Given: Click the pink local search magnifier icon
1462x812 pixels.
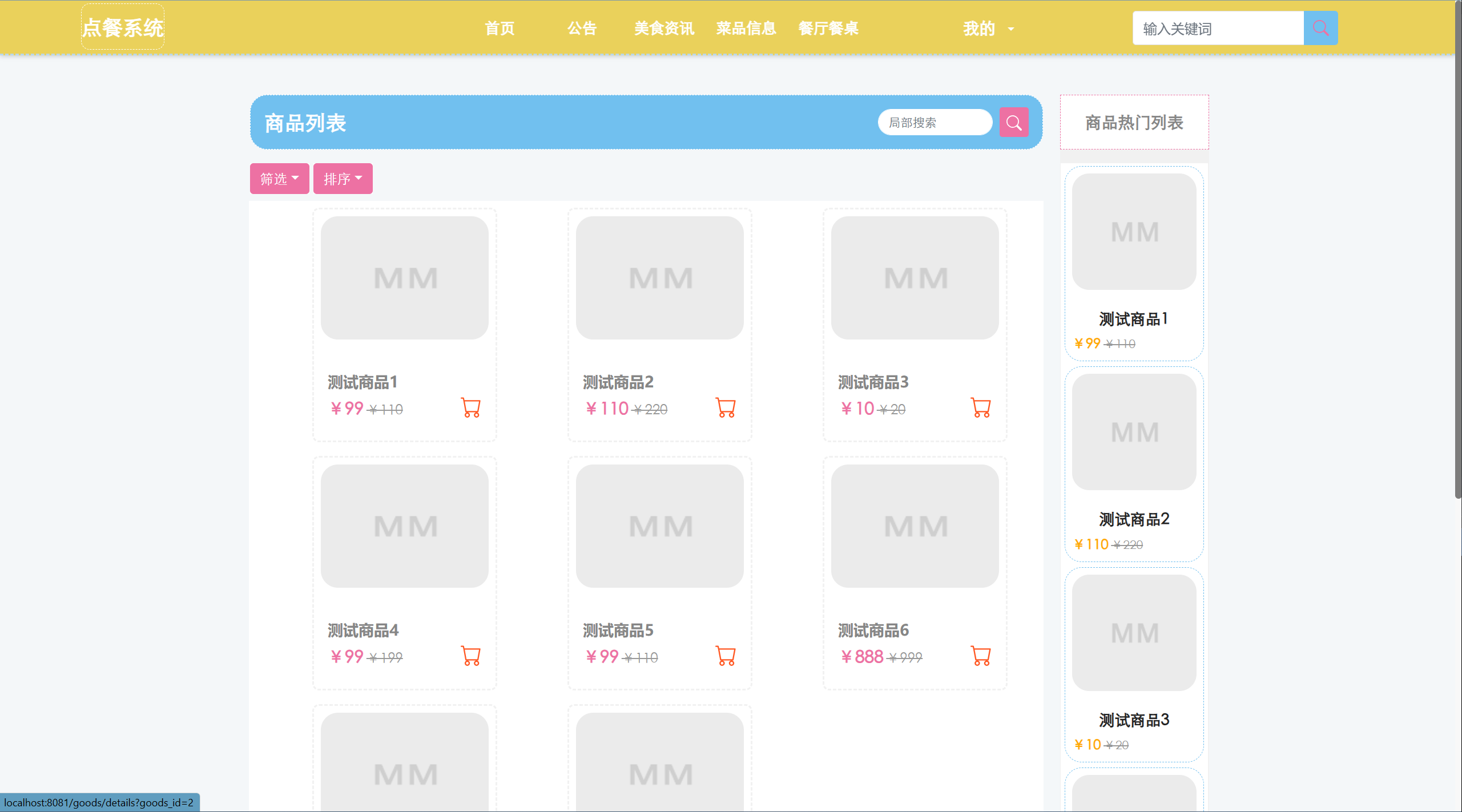Looking at the screenshot, I should (1014, 122).
